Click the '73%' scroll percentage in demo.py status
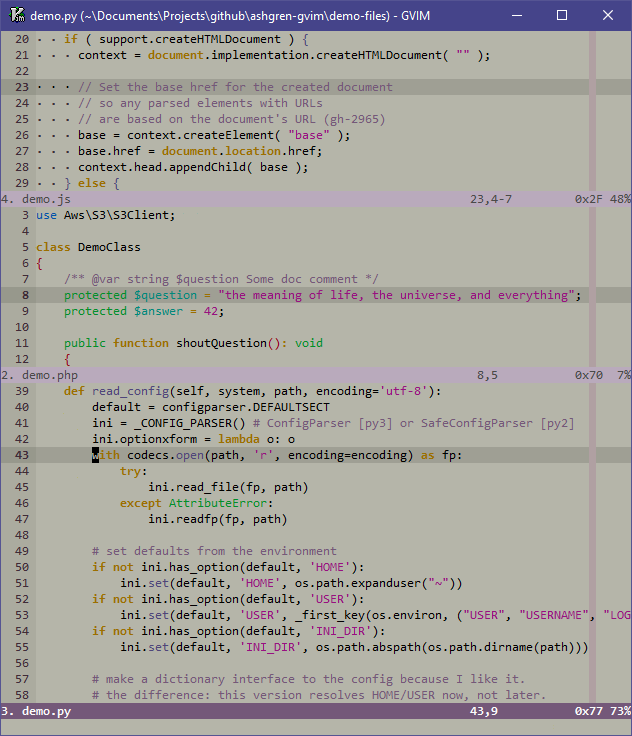Viewport: 632px width, 736px height. [620, 711]
